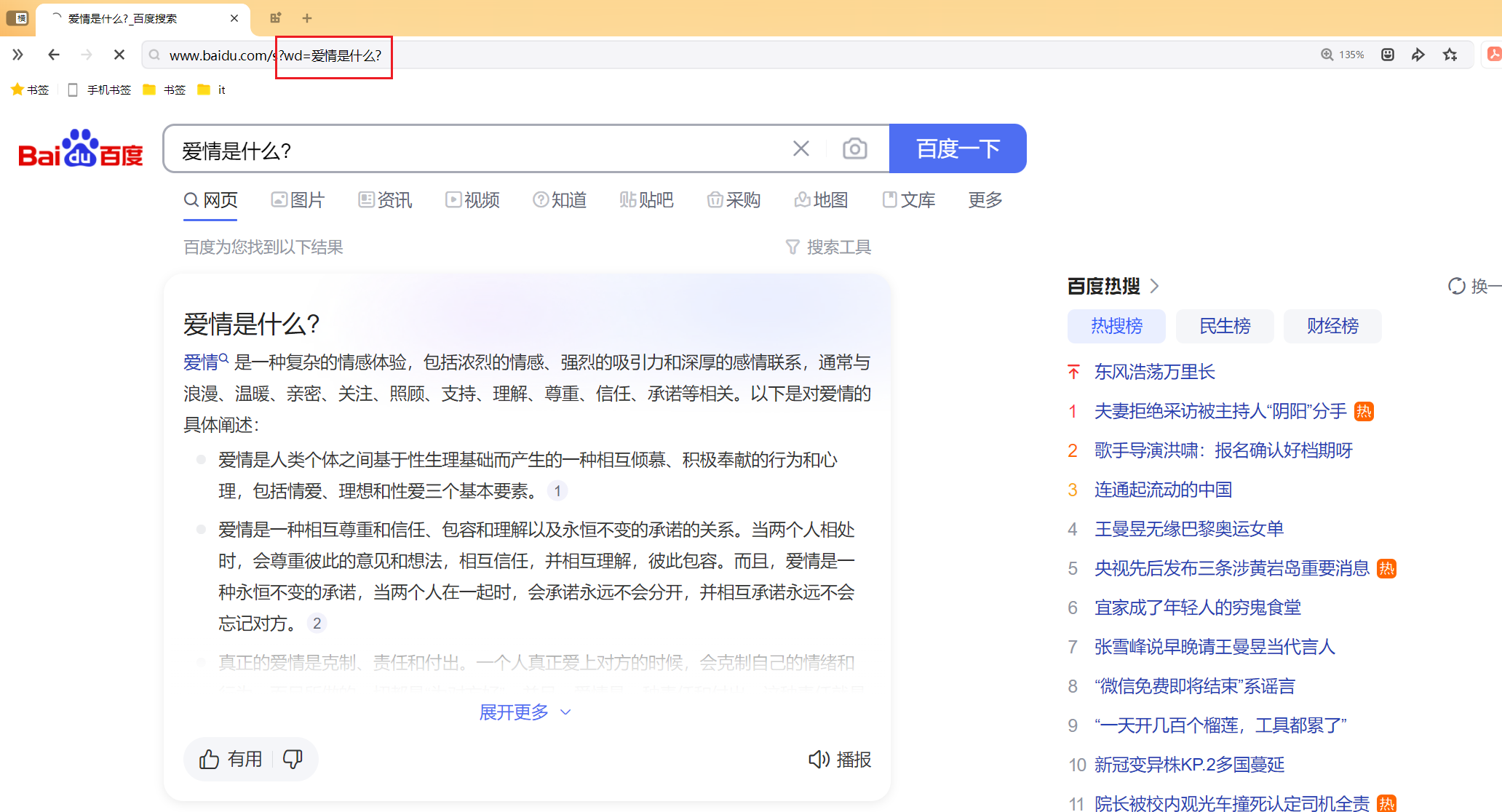Viewport: 1502px width, 812px height.
Task: Open hot topic 新冠变异株KP.2多国蔓延
Action: point(1189,765)
